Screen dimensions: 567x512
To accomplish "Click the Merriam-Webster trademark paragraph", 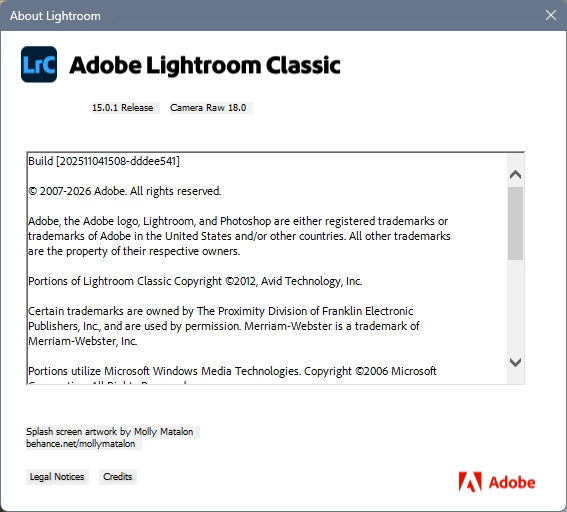I will click(224, 326).
